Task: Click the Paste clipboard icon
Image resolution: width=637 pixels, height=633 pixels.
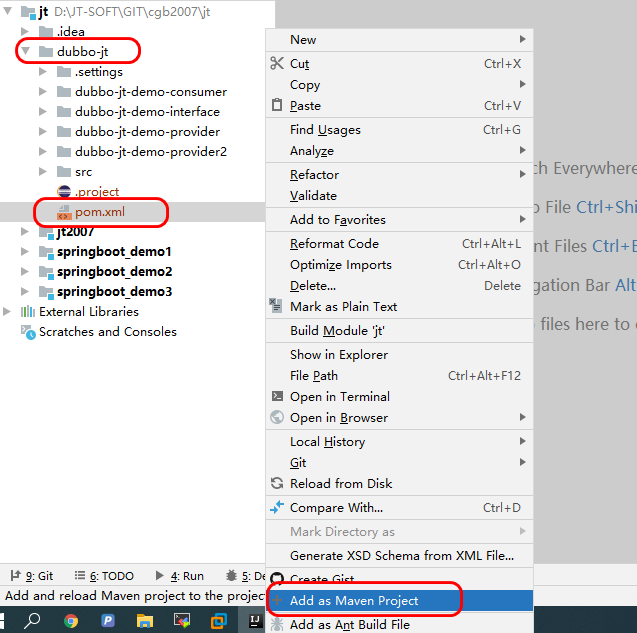Action: [x=277, y=105]
